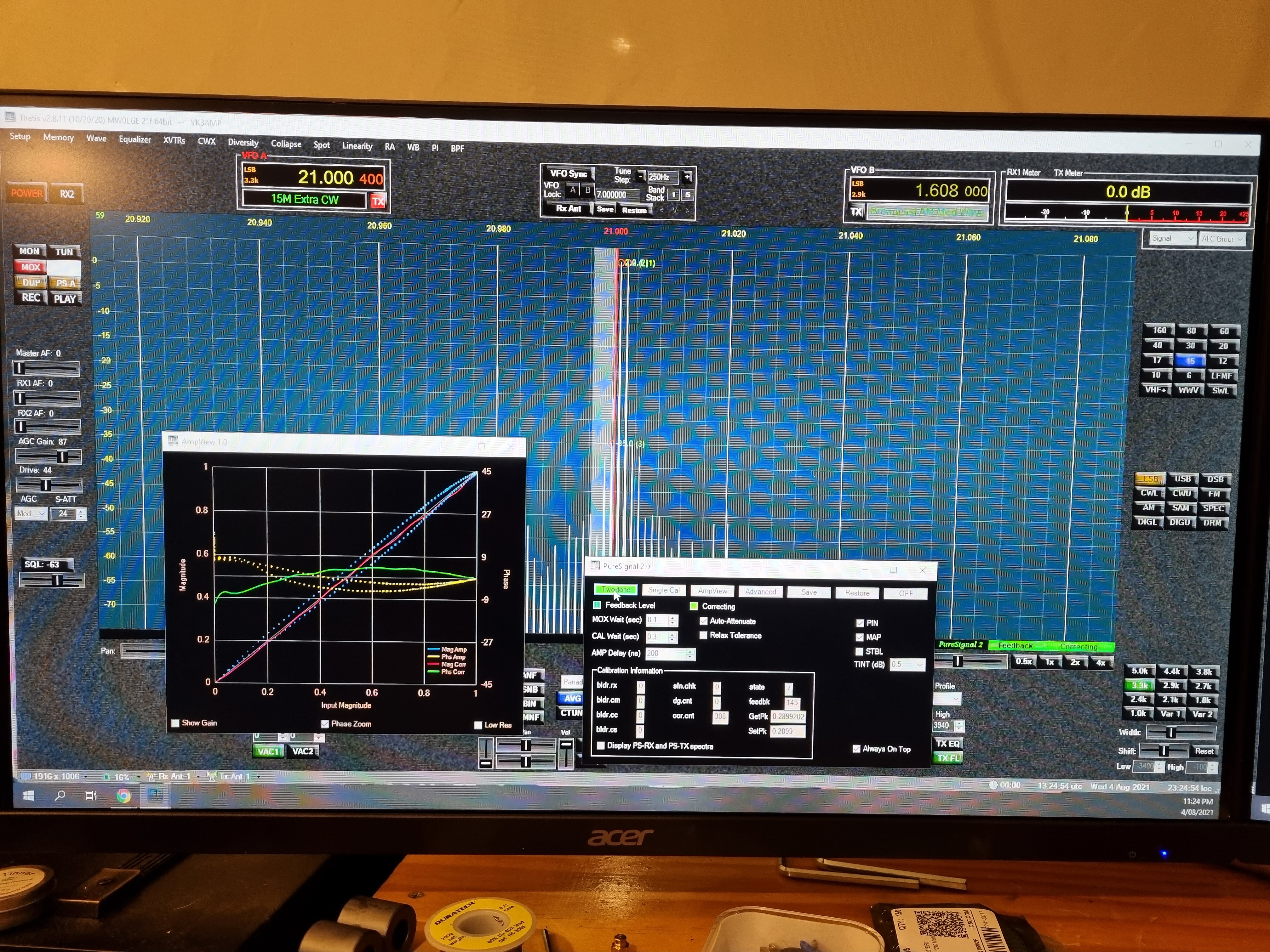The width and height of the screenshot is (1270, 952).
Task: Enable the Show Gain checkbox in AmpView
Action: pyautogui.click(x=175, y=723)
